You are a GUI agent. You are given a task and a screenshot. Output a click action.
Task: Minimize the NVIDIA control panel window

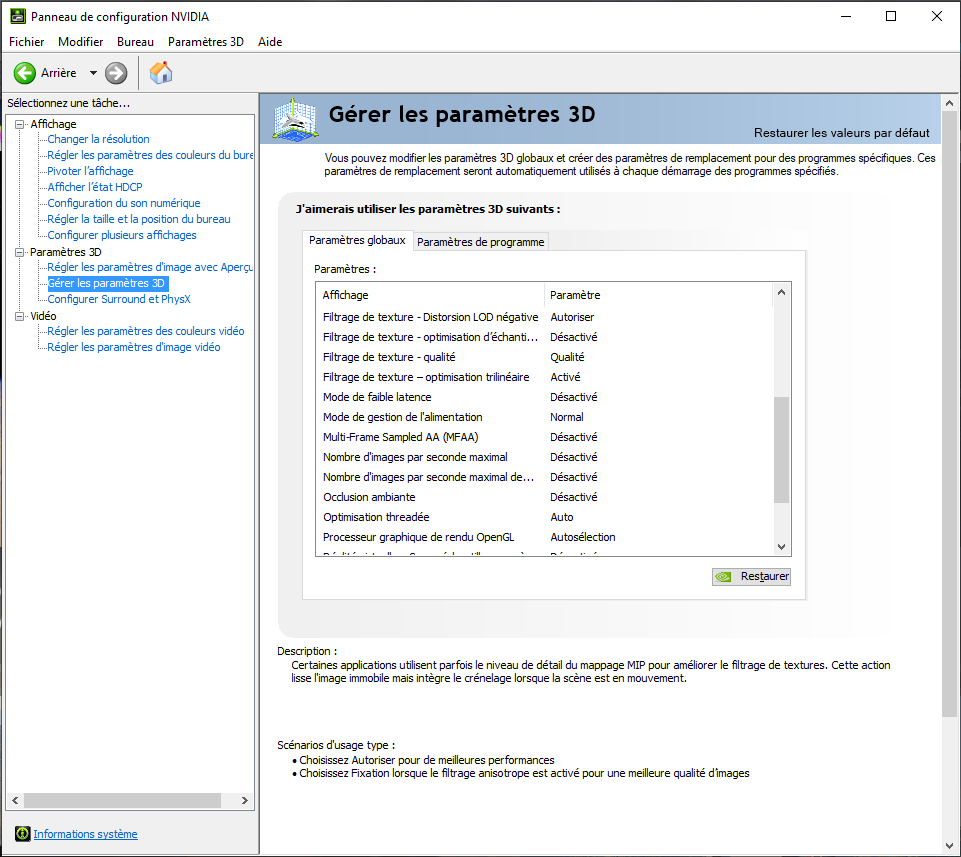pyautogui.click(x=846, y=16)
